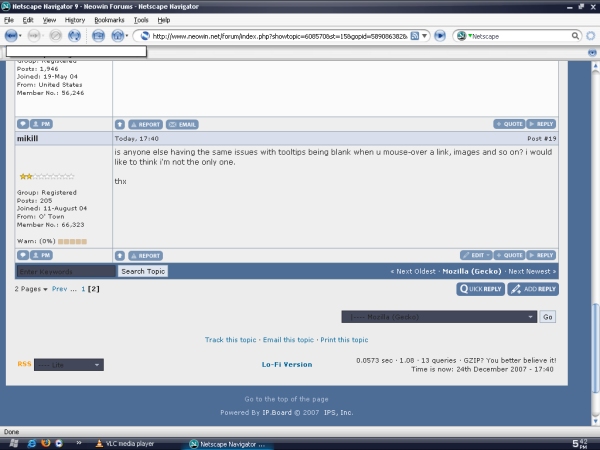Click Email this topic link

(288, 340)
